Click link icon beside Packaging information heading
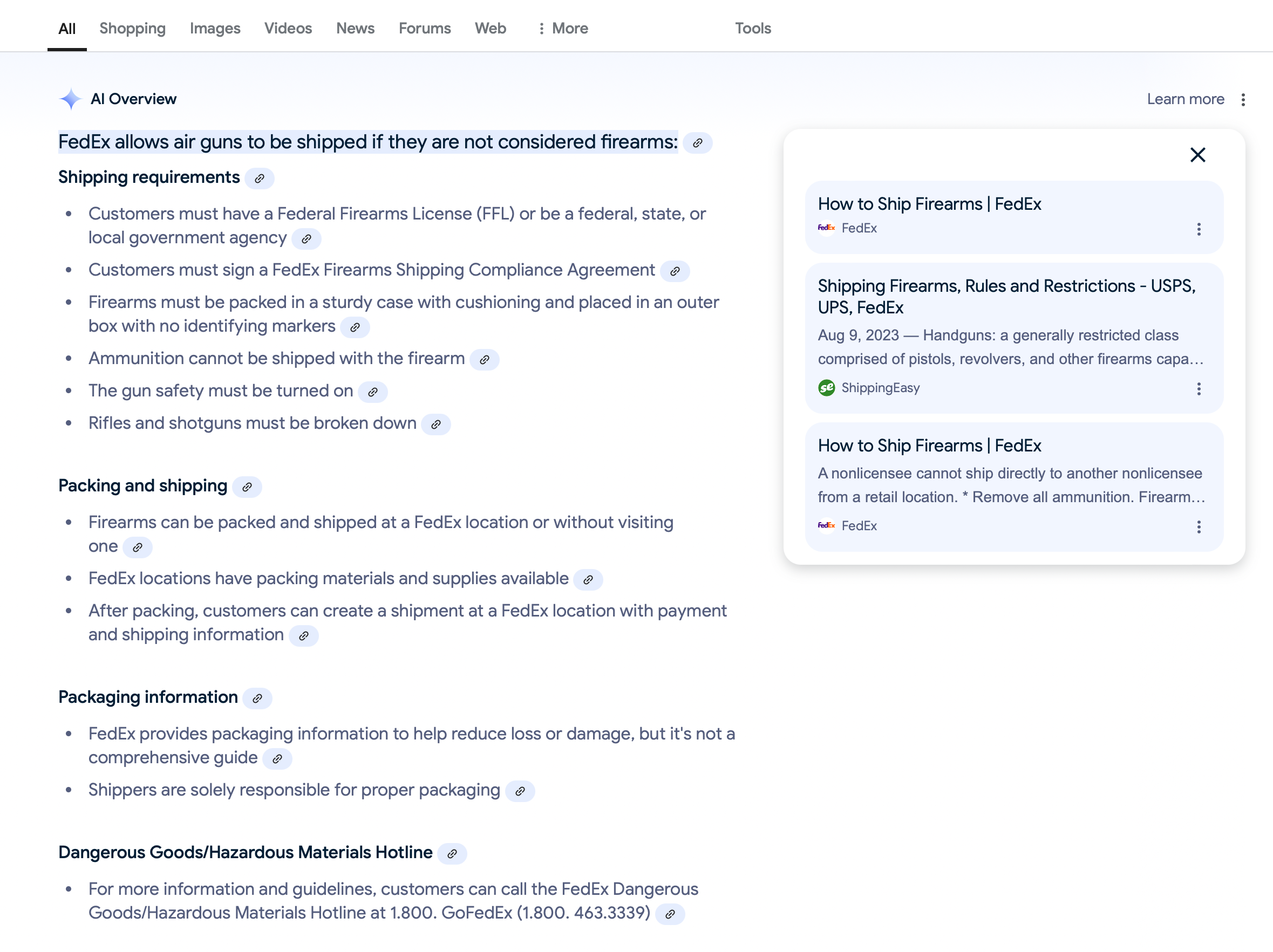The width and height of the screenshot is (1273, 952). (x=257, y=698)
